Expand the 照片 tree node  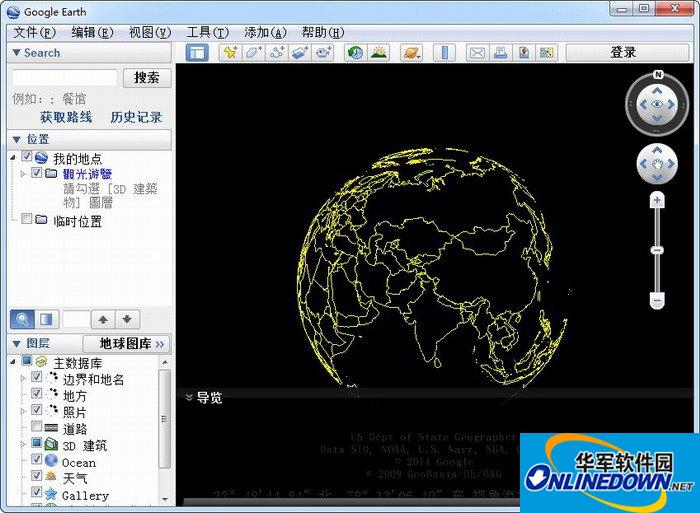[23, 411]
